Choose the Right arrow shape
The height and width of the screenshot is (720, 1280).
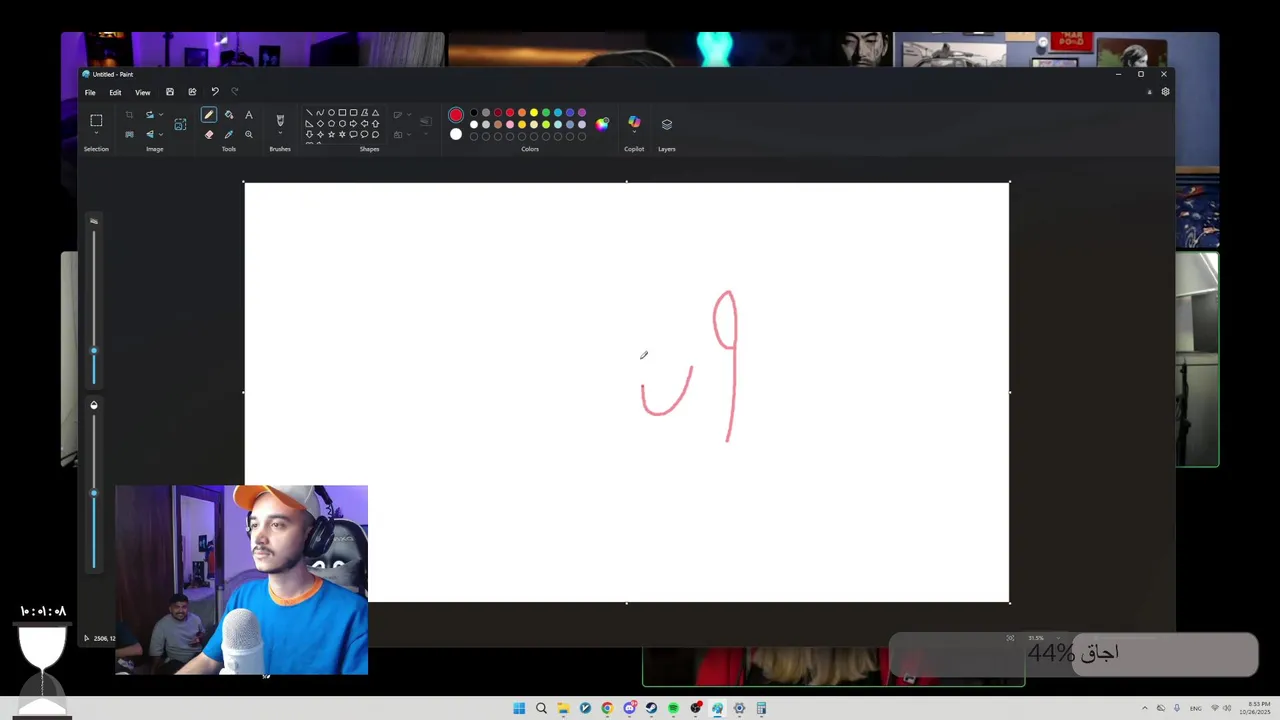click(353, 124)
